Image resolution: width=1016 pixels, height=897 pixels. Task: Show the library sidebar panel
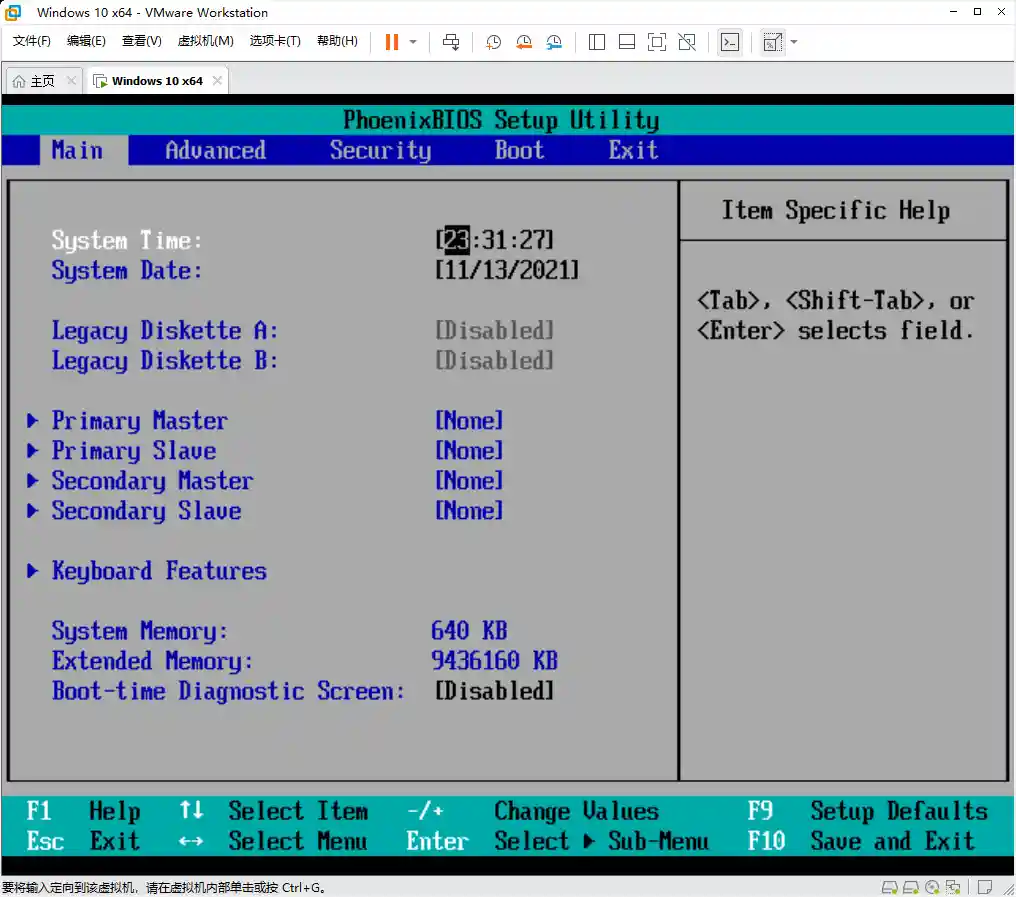[596, 42]
